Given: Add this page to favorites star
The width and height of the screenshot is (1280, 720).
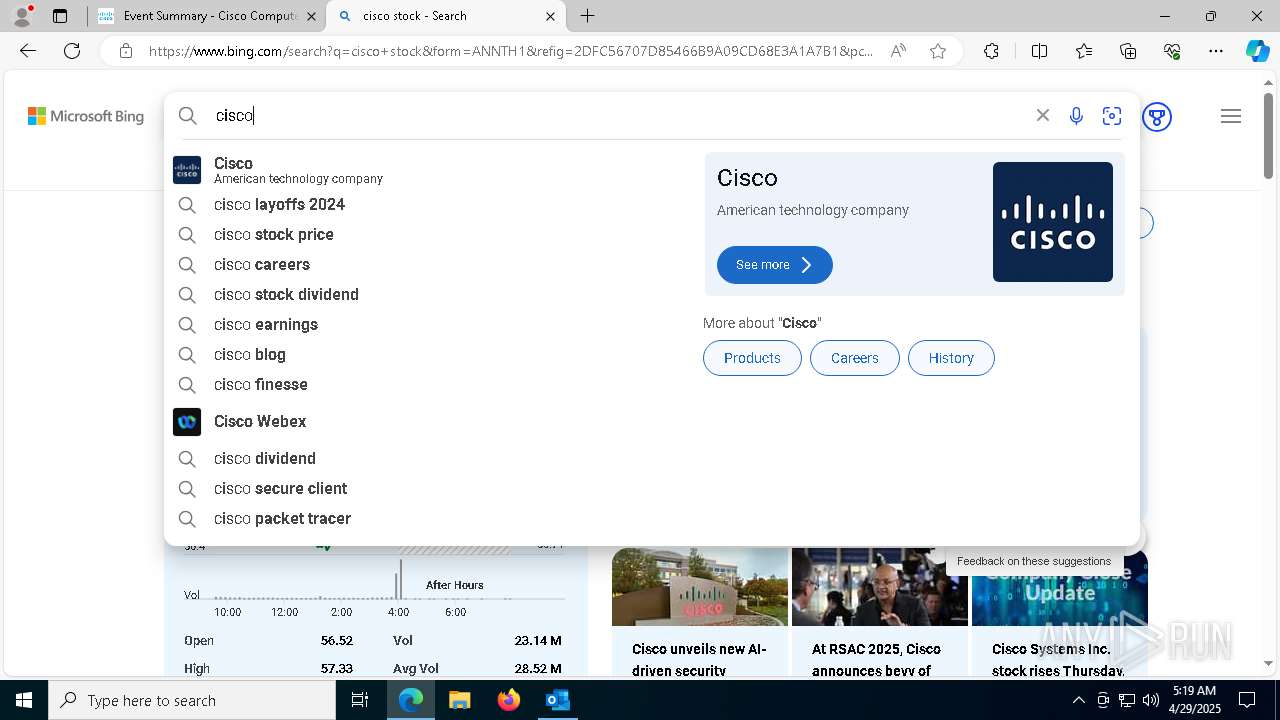Looking at the screenshot, I should (x=938, y=51).
